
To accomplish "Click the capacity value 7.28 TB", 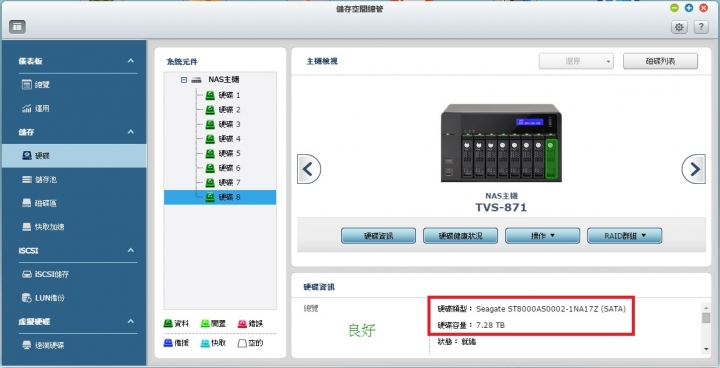I will click(490, 325).
